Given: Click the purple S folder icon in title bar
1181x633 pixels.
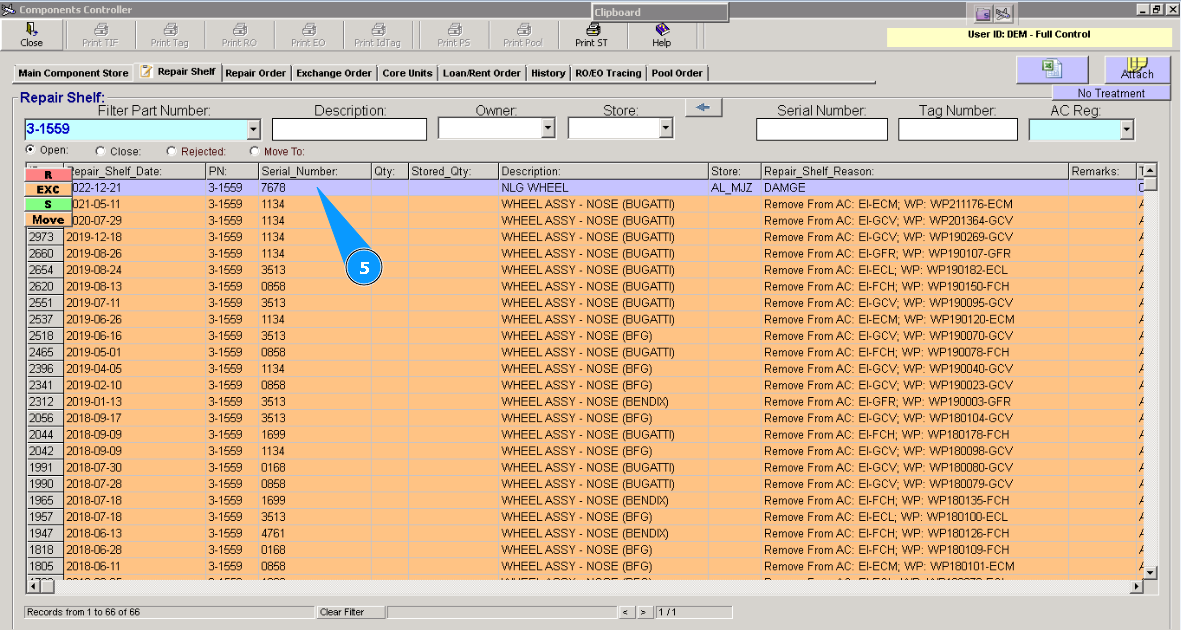Looking at the screenshot, I should tap(983, 13).
